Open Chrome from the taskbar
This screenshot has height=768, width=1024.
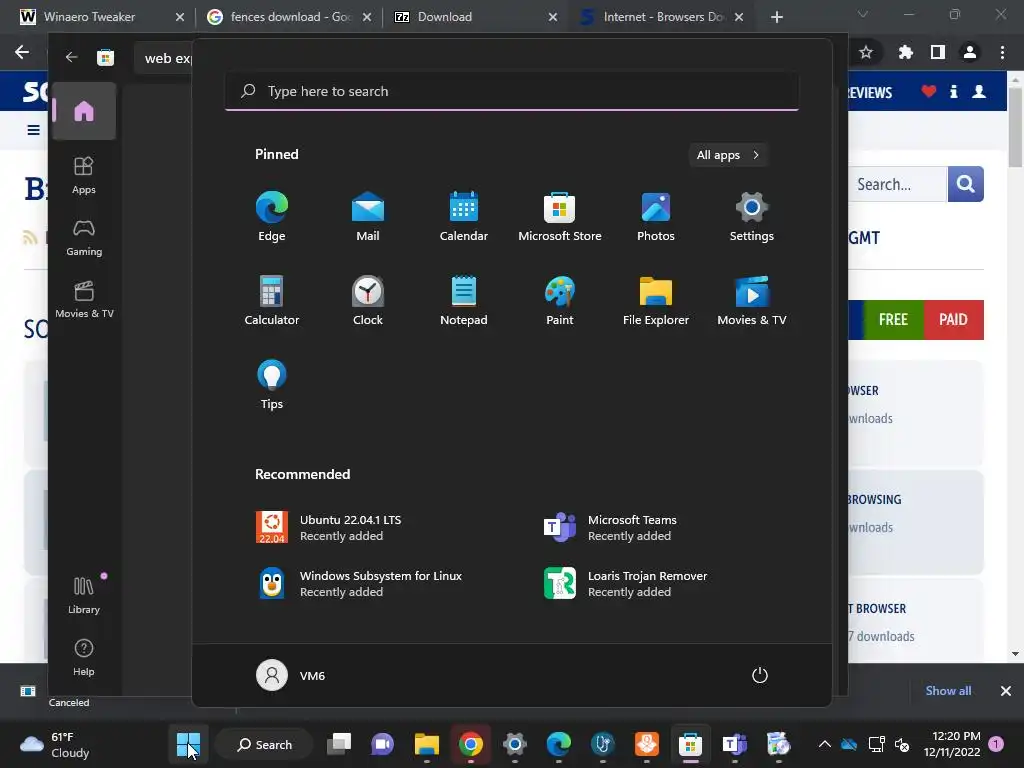click(x=470, y=744)
